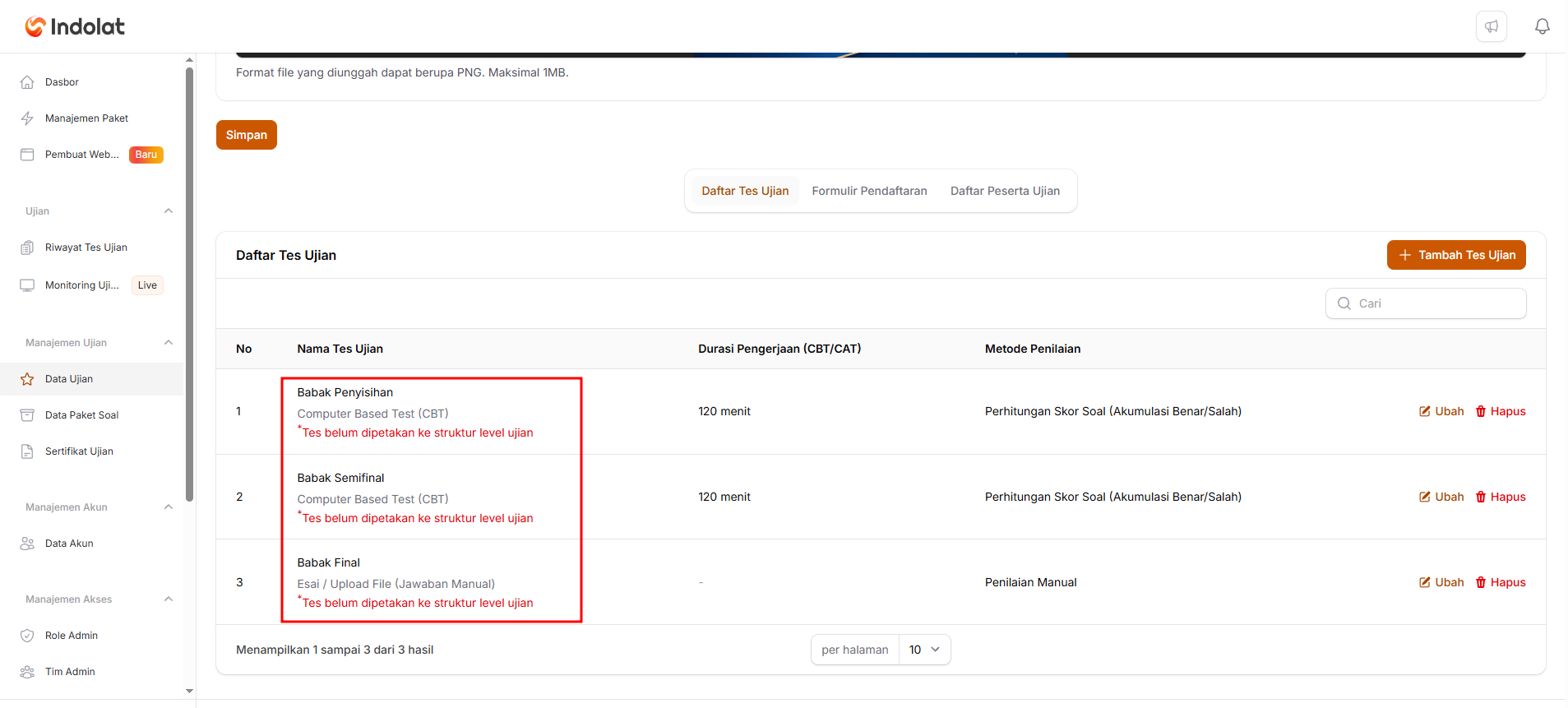Click the Monitoring Ujian monitor icon
Viewport: 1568px width, 708px height.
(27, 285)
